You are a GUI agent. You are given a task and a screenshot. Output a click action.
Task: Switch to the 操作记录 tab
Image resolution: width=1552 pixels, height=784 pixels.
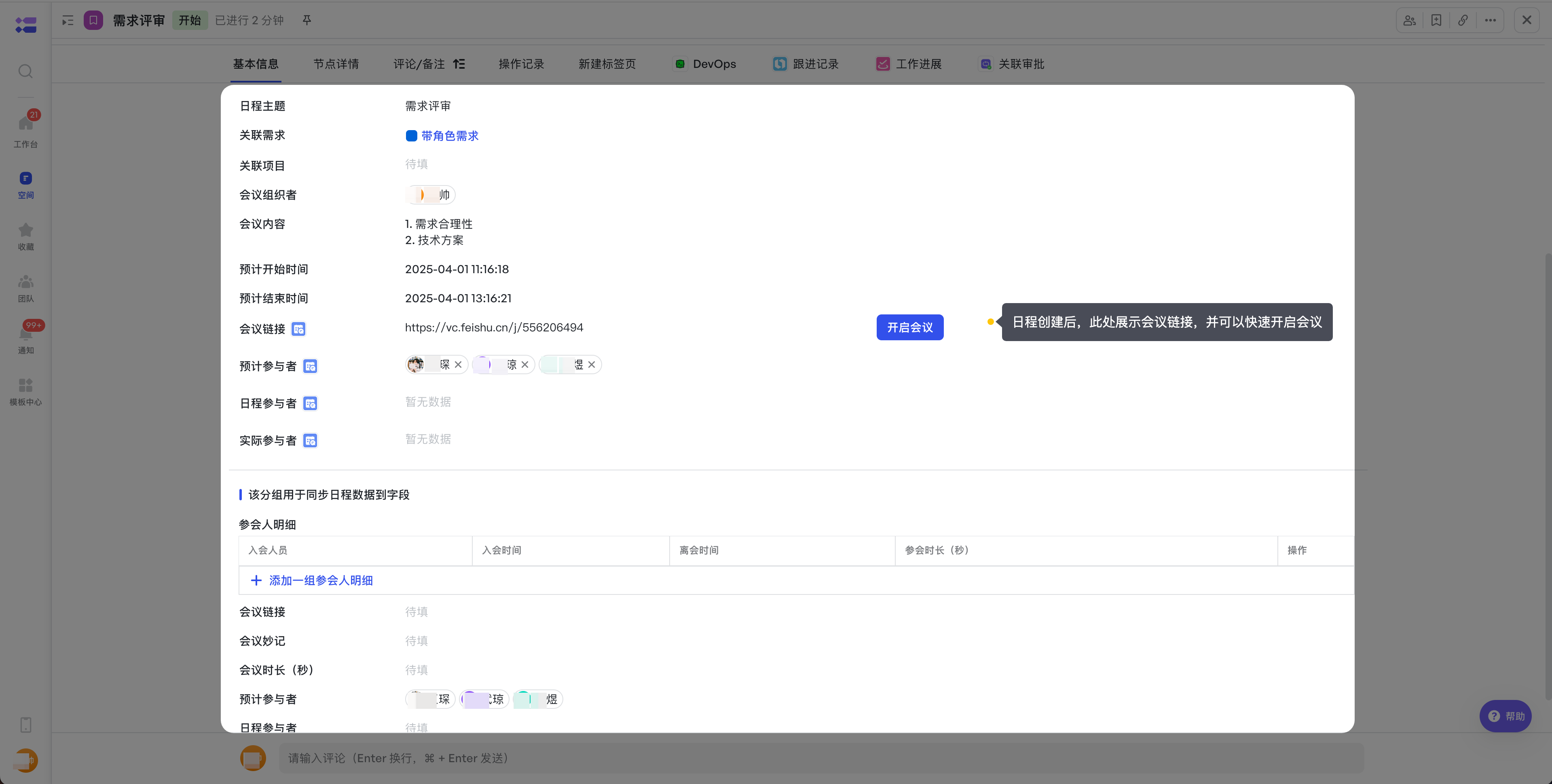pyautogui.click(x=521, y=64)
